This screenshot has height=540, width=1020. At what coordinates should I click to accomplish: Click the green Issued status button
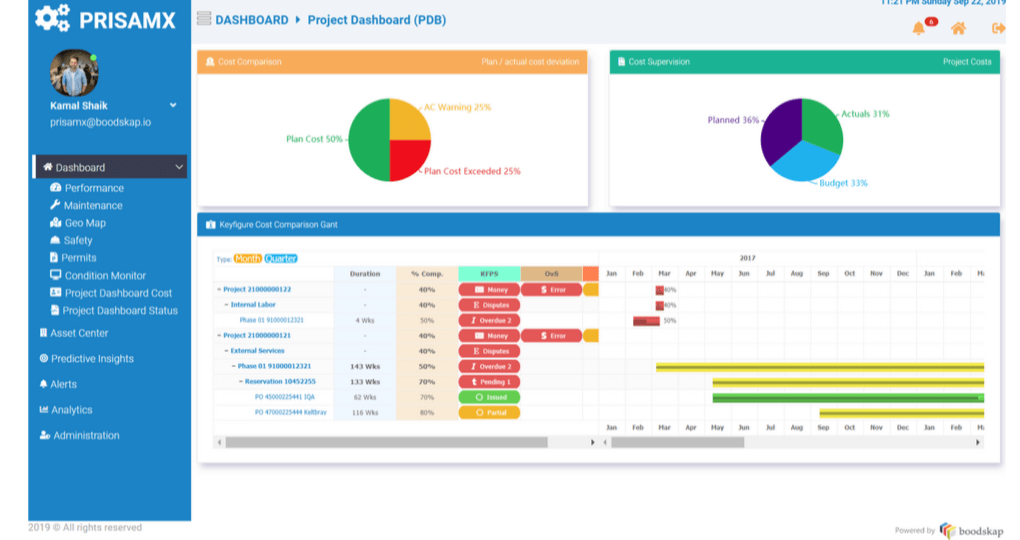coord(489,397)
